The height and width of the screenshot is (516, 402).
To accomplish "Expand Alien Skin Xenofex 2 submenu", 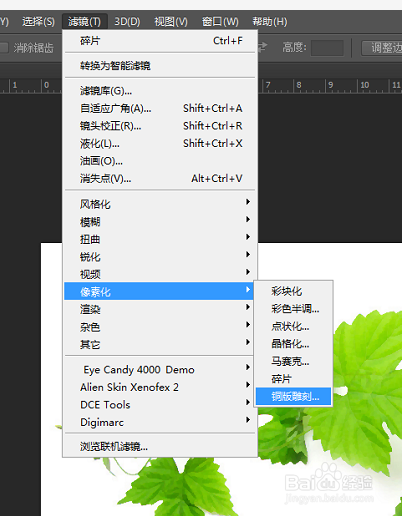I will point(160,387).
